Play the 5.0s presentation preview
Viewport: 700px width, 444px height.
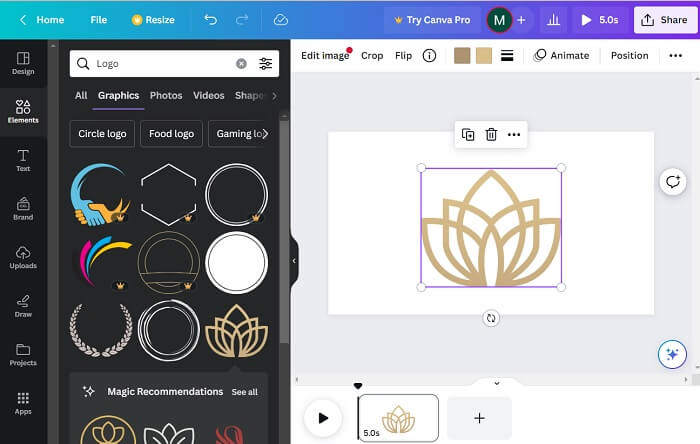(600, 20)
